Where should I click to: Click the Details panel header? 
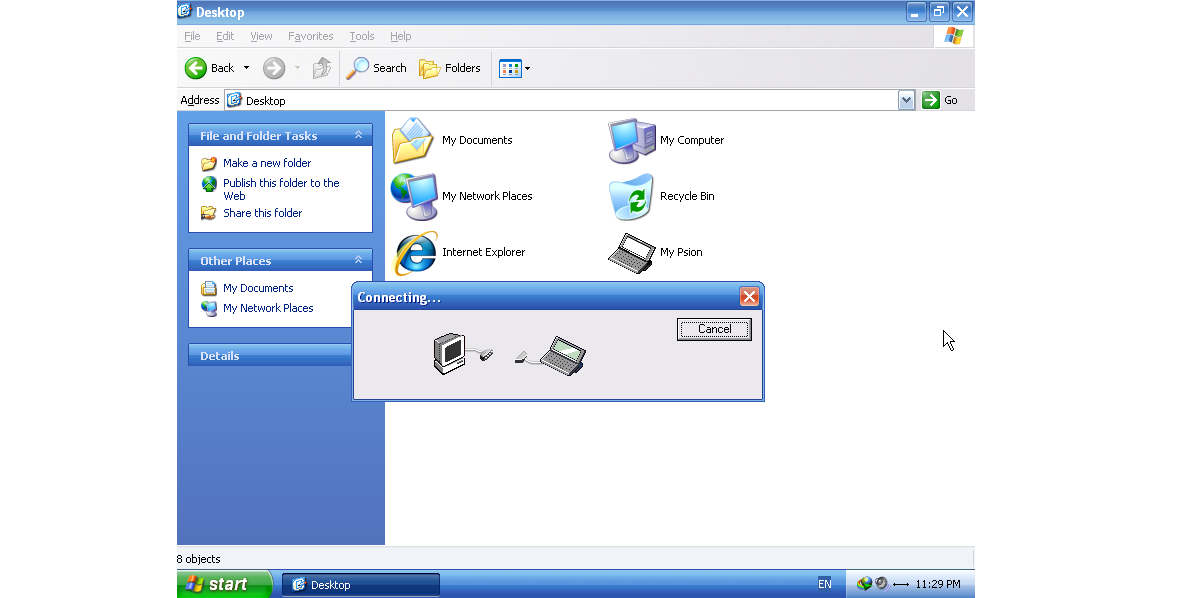[270, 355]
